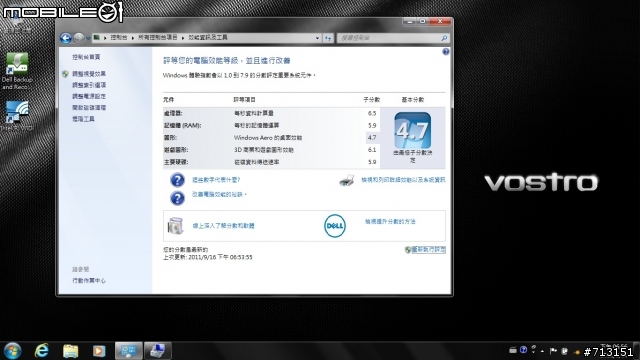Image resolution: width=640 pixels, height=360 pixels.
Task: Click the Action Center flag tray icon
Action: tap(553, 351)
